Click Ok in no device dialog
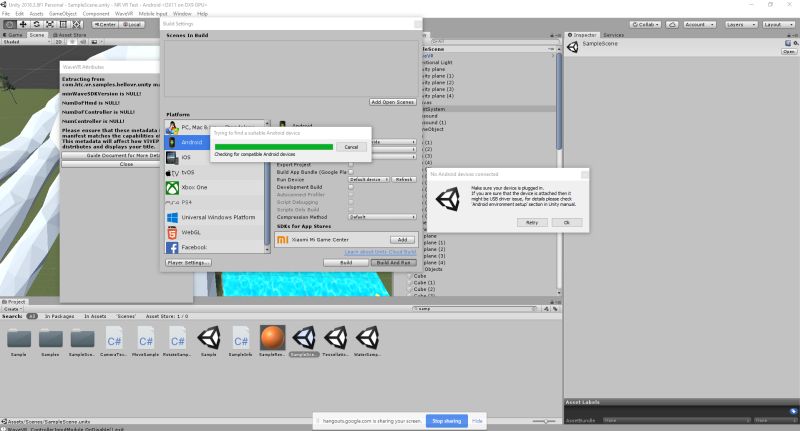 click(566, 222)
